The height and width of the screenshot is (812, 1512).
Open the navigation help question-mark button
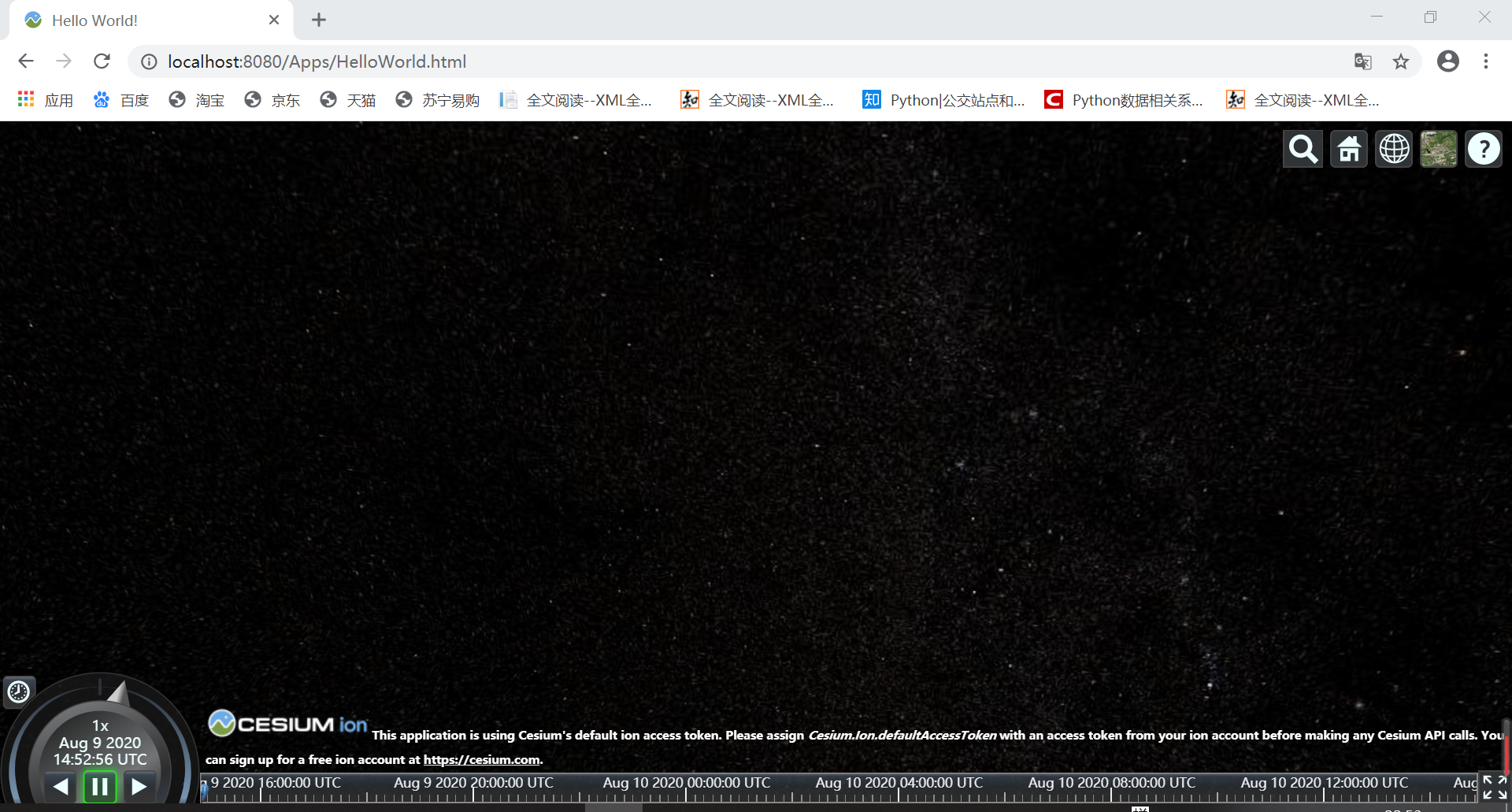(1484, 149)
